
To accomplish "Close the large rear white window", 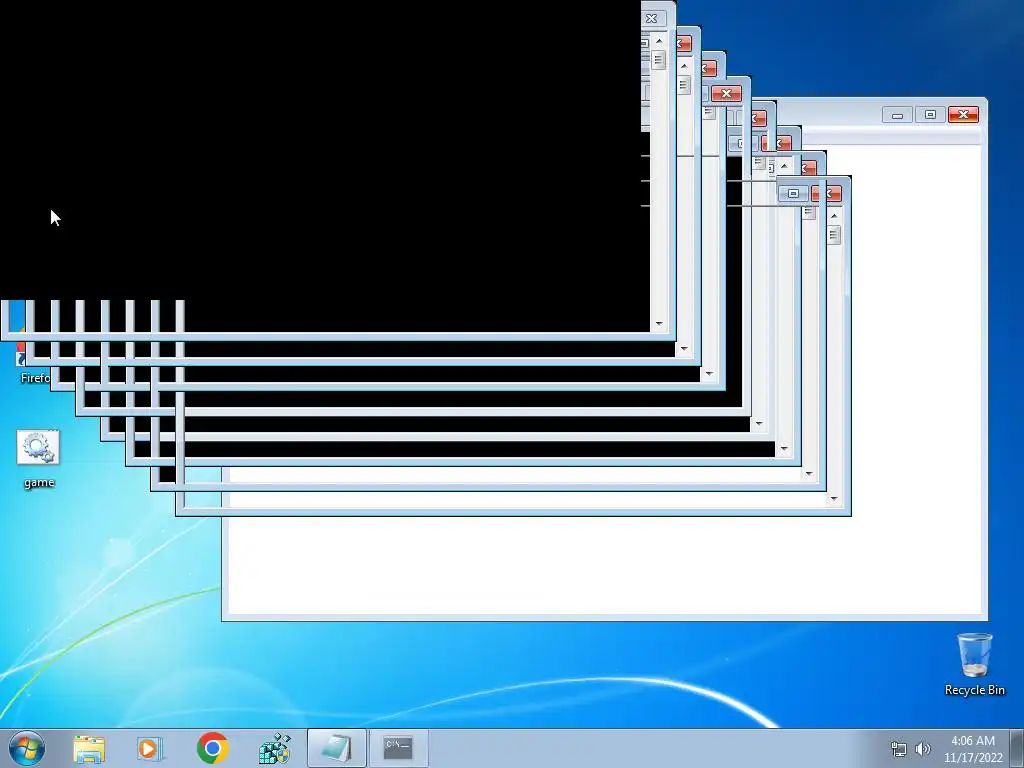I will pos(963,115).
